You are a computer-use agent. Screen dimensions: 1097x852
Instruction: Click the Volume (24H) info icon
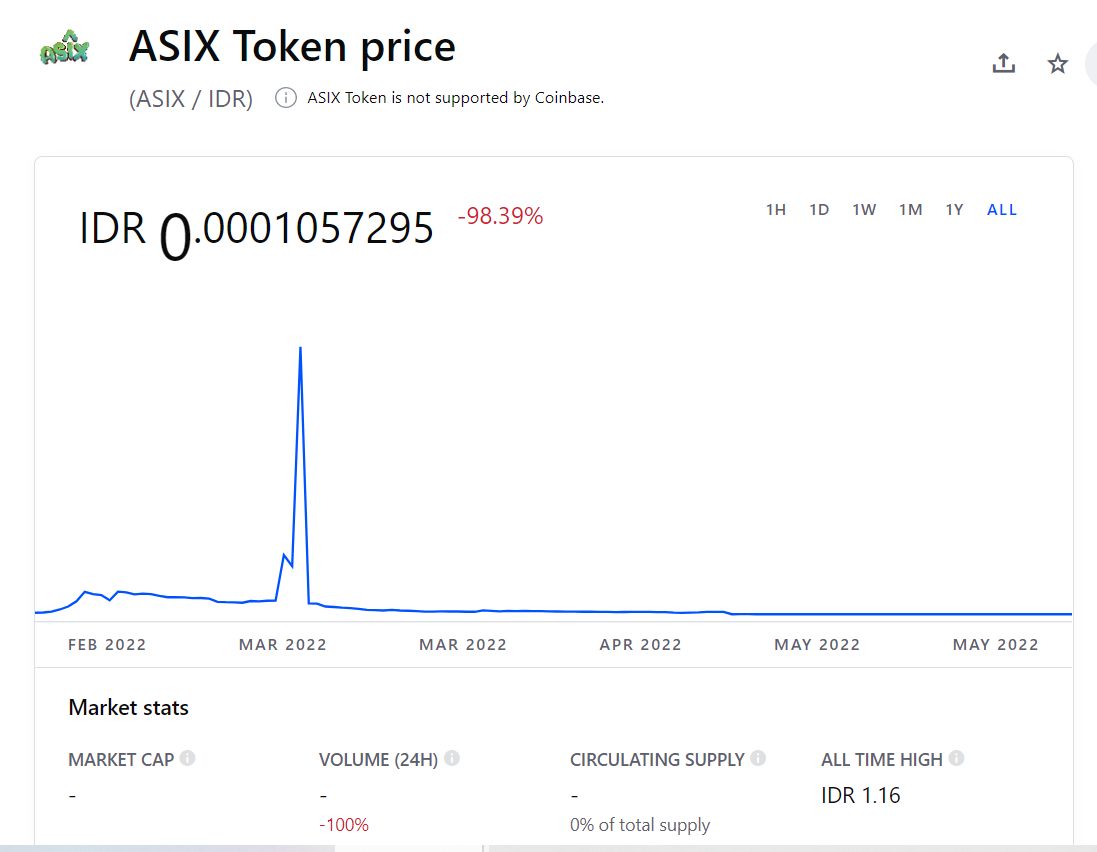click(x=452, y=759)
